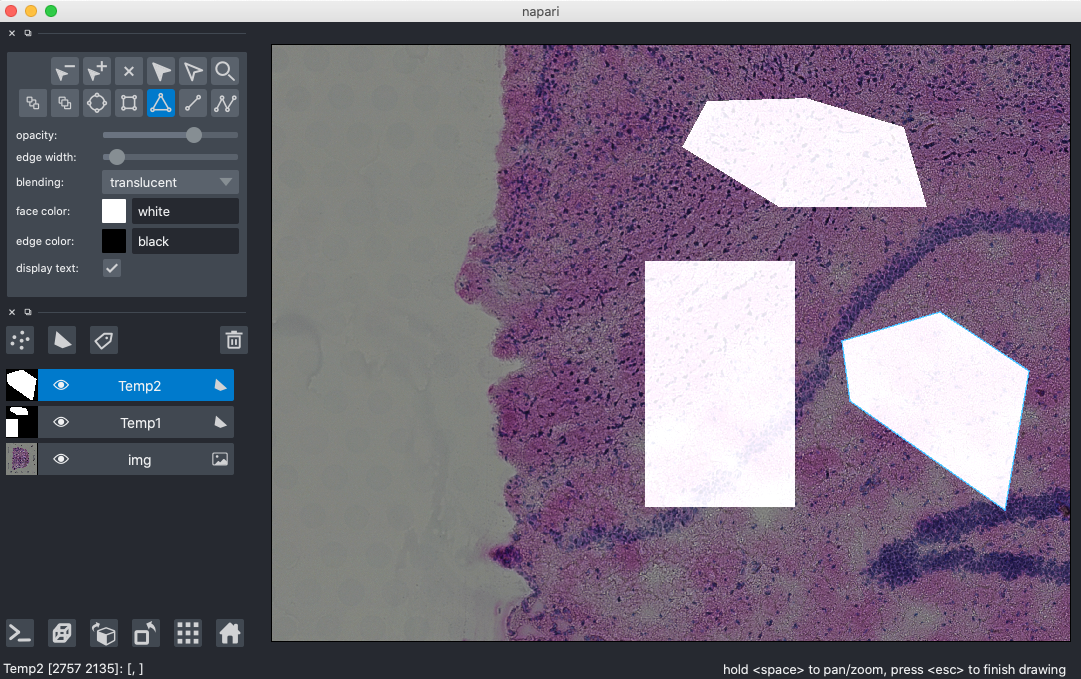Uncheck the display text checkbox

[111, 268]
